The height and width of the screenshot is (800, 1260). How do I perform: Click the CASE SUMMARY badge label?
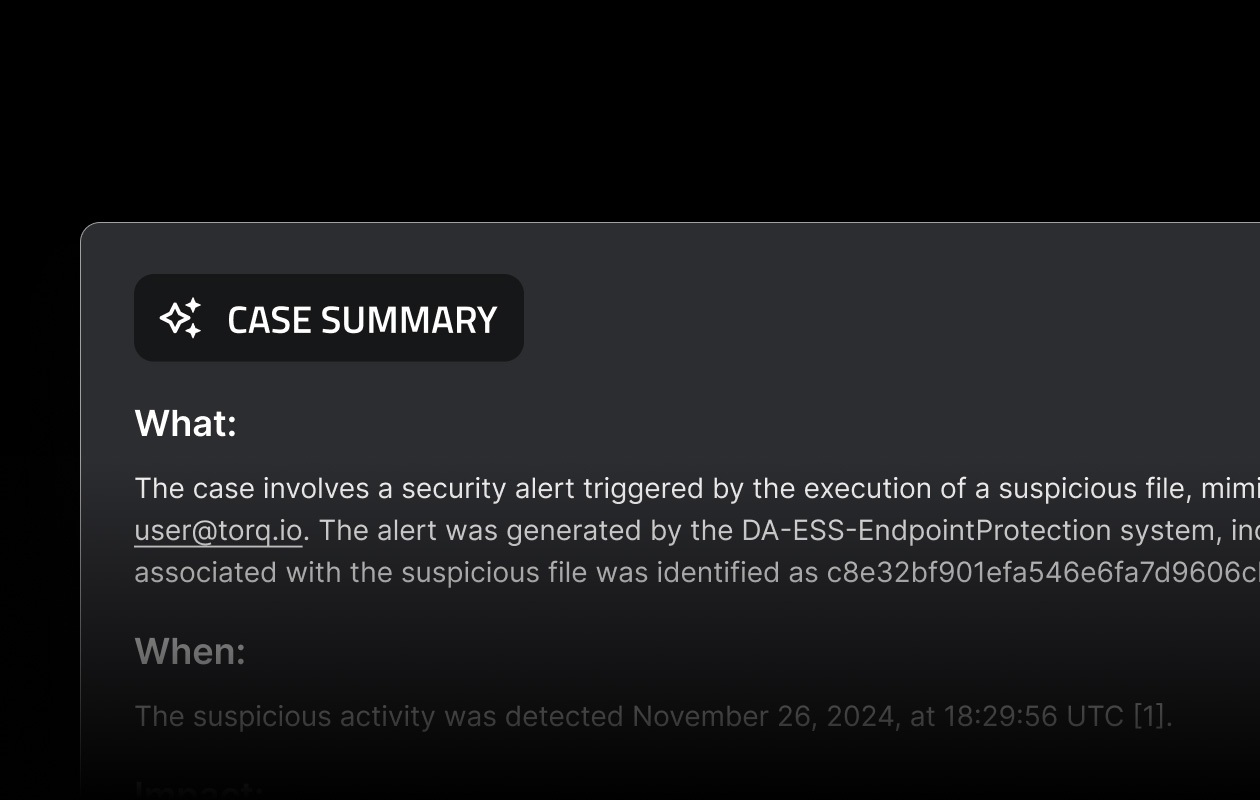pos(361,320)
